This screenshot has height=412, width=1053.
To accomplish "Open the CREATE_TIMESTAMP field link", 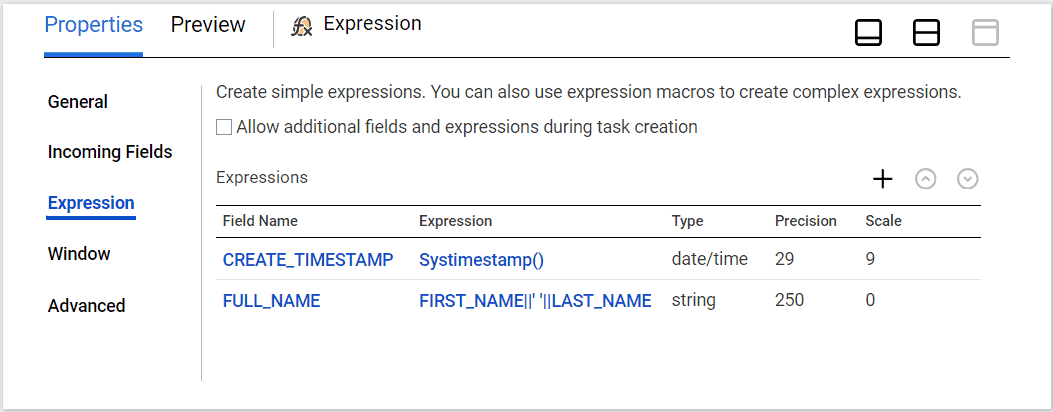I will point(309,259).
